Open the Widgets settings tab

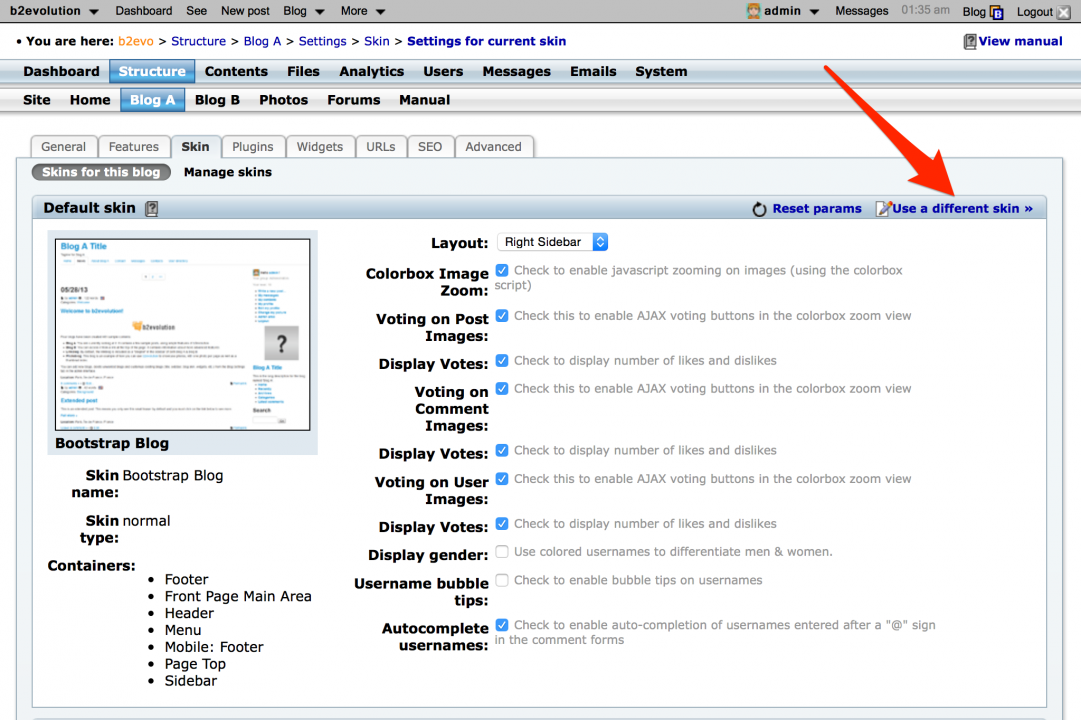319,147
